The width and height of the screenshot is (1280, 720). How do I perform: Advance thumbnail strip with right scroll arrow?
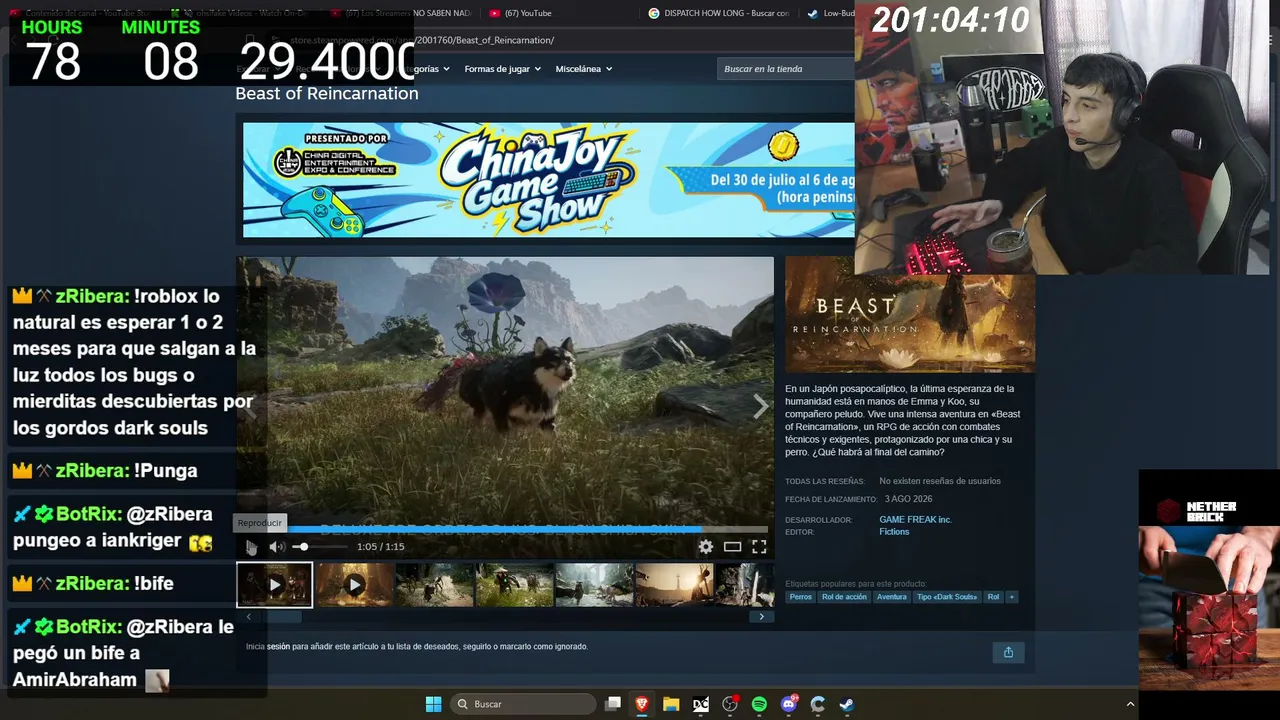point(761,617)
